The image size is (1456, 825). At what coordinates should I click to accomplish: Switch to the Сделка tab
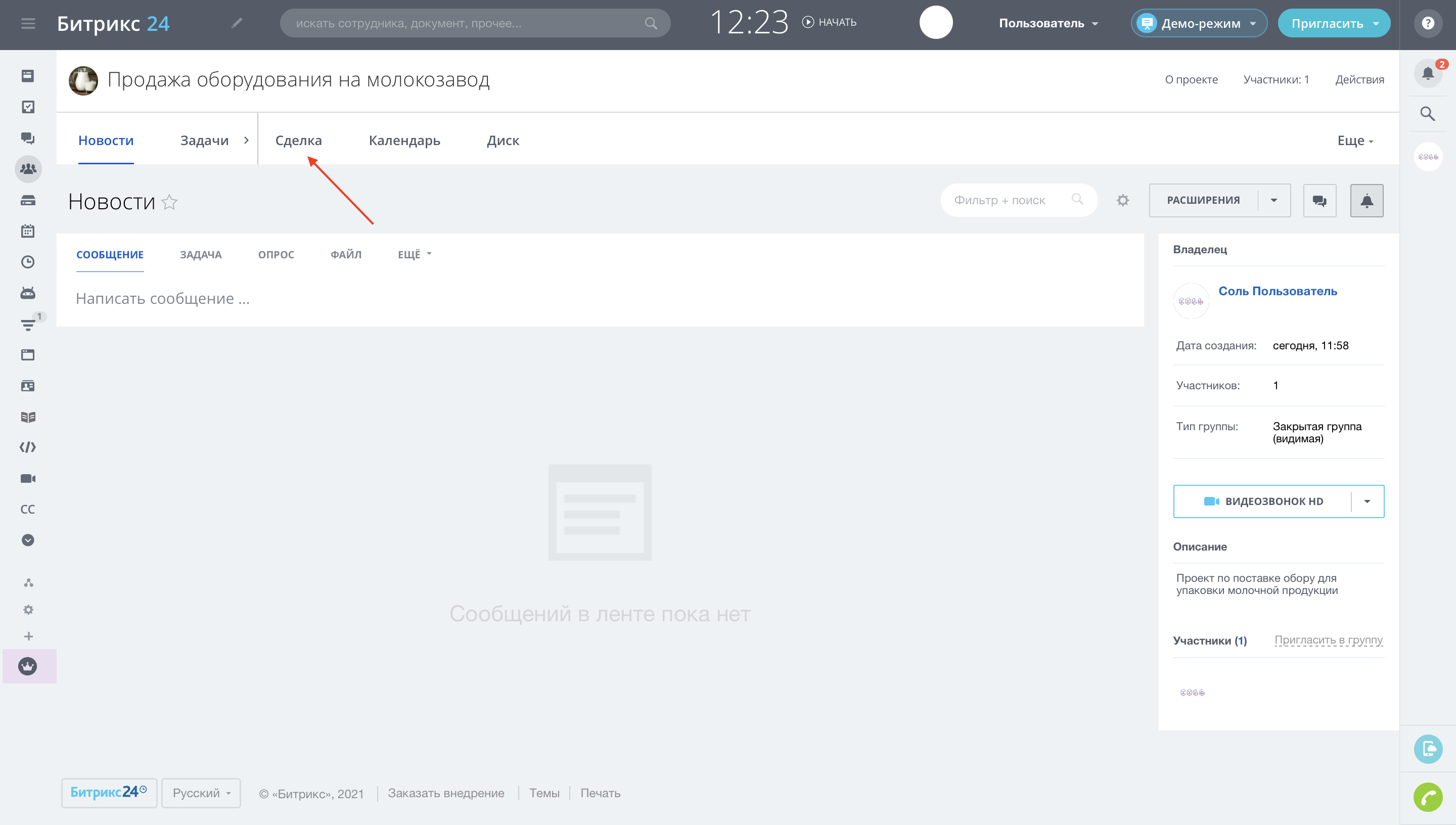(299, 141)
